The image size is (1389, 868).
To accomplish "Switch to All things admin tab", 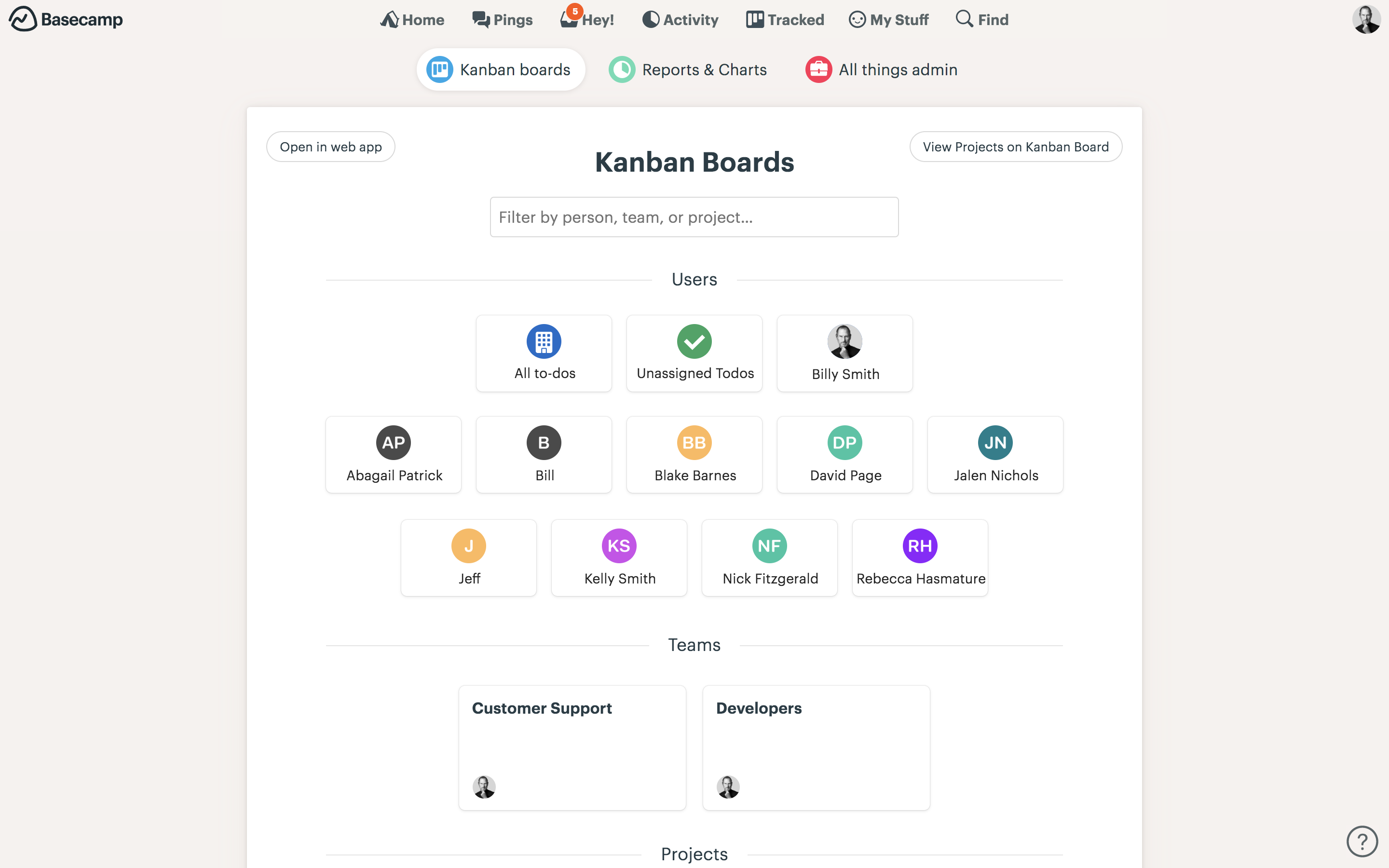I will (x=881, y=69).
